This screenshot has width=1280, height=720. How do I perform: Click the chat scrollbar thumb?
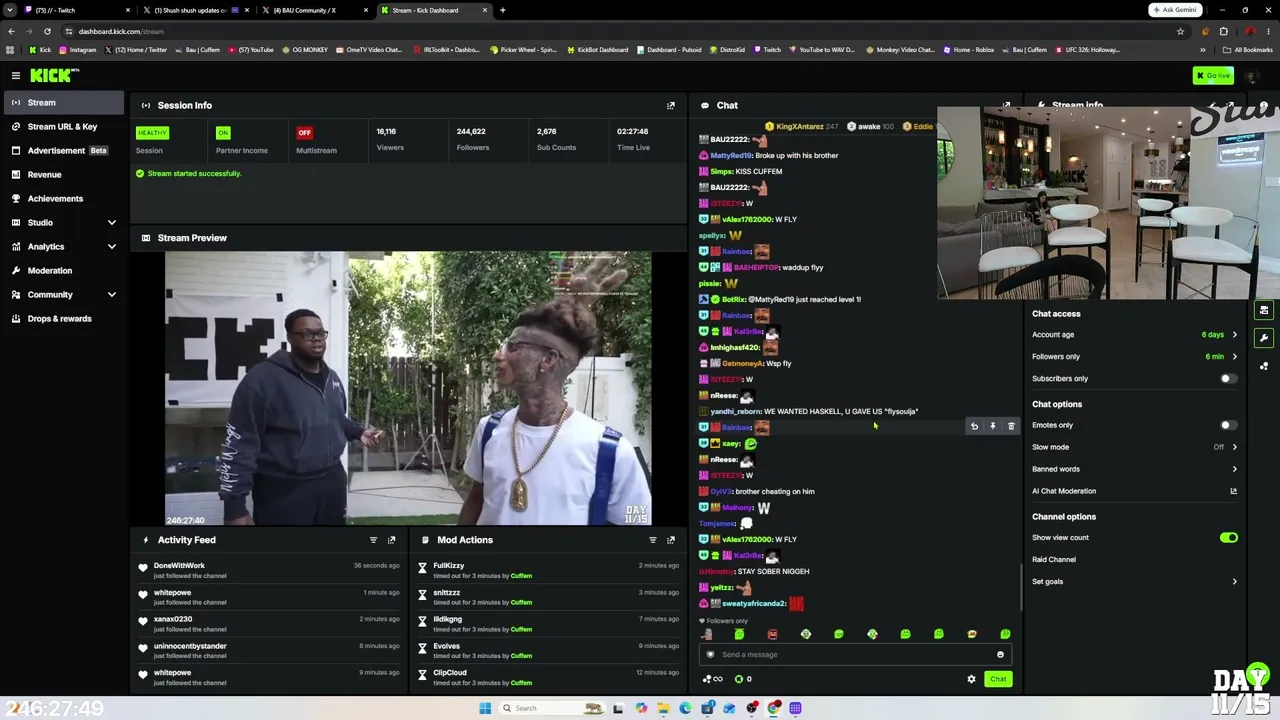(1021, 588)
